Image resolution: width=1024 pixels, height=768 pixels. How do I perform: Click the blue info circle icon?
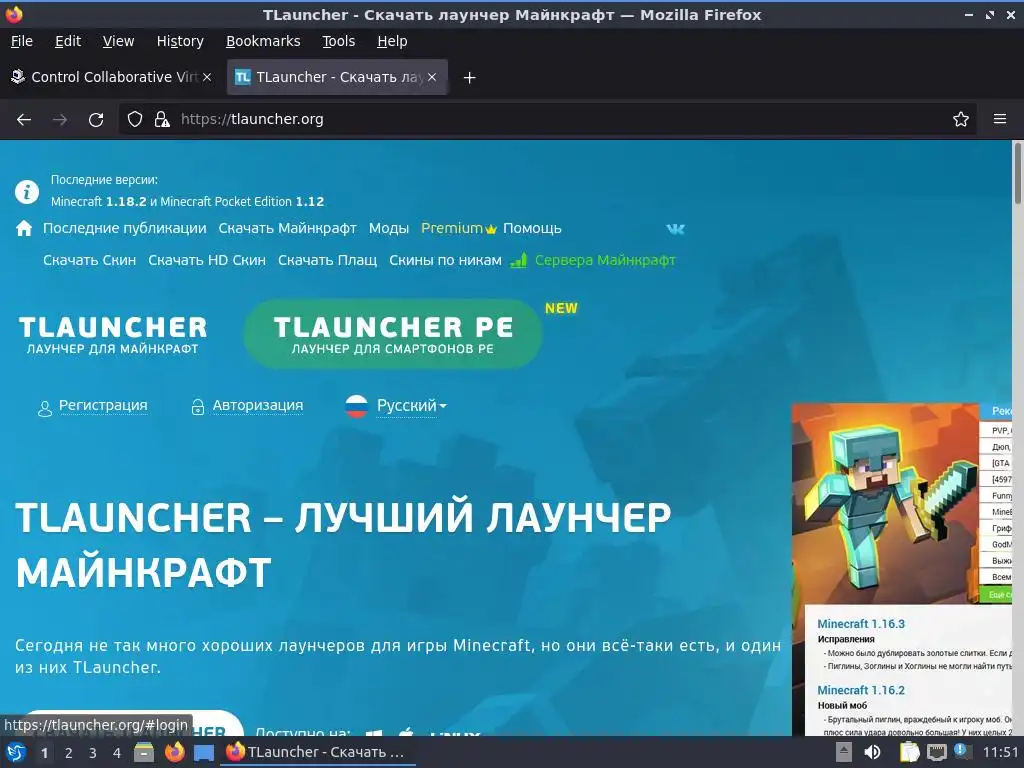coord(27,192)
